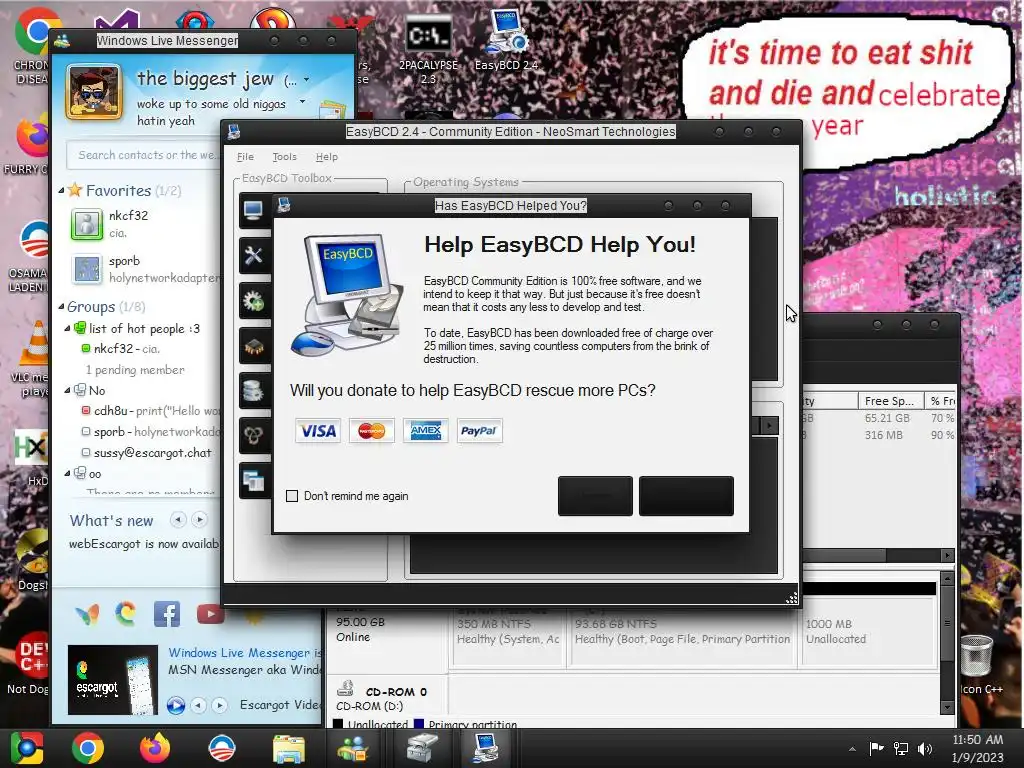The height and width of the screenshot is (768, 1024).
Task: Open the display name status dropdown in Messenger
Action: tap(306, 80)
